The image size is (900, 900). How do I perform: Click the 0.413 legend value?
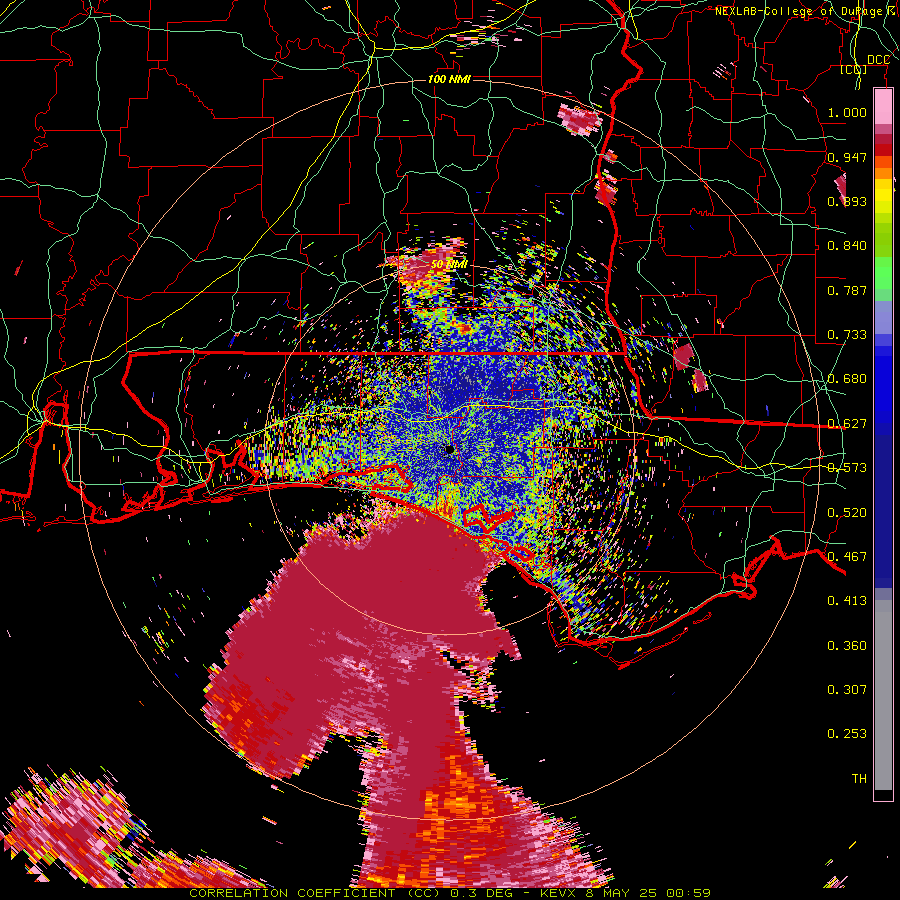click(847, 600)
